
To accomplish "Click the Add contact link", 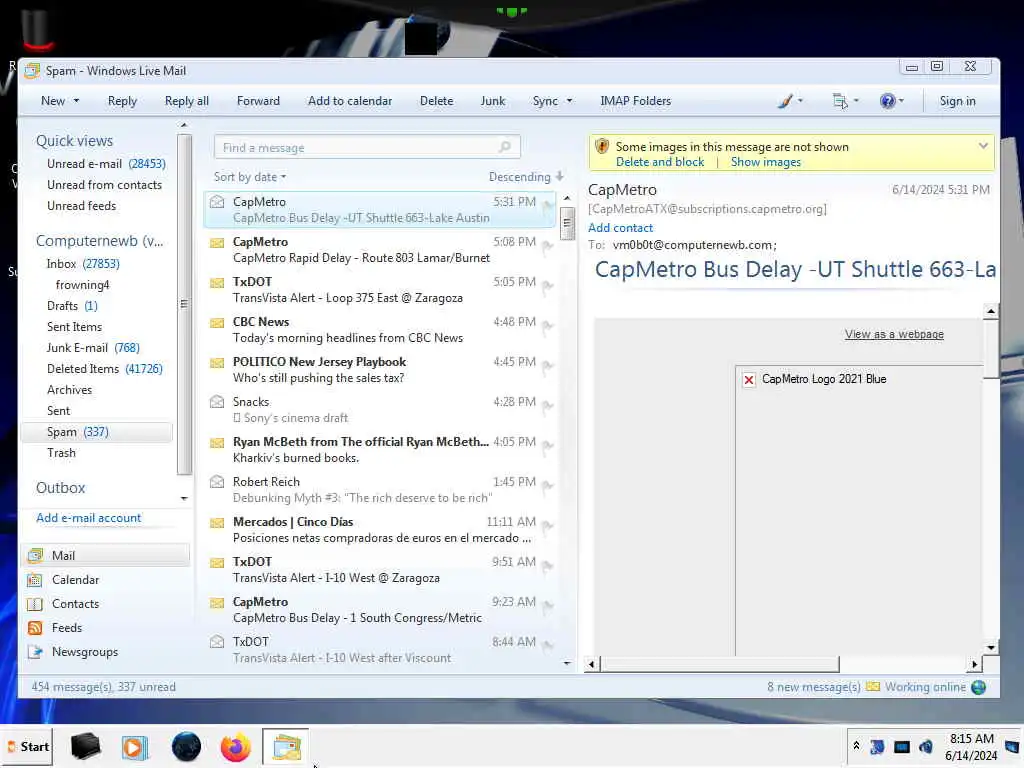I will point(620,228).
